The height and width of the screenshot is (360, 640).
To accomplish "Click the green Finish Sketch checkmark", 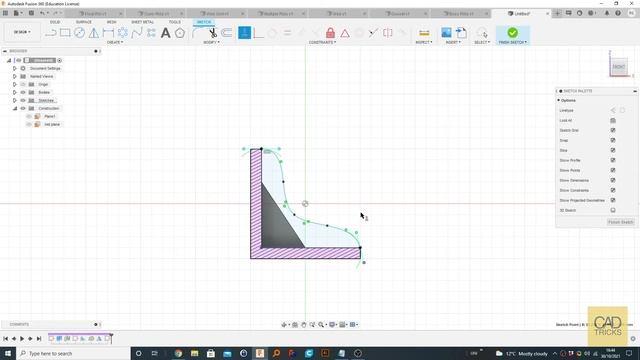I will click(x=513, y=33).
